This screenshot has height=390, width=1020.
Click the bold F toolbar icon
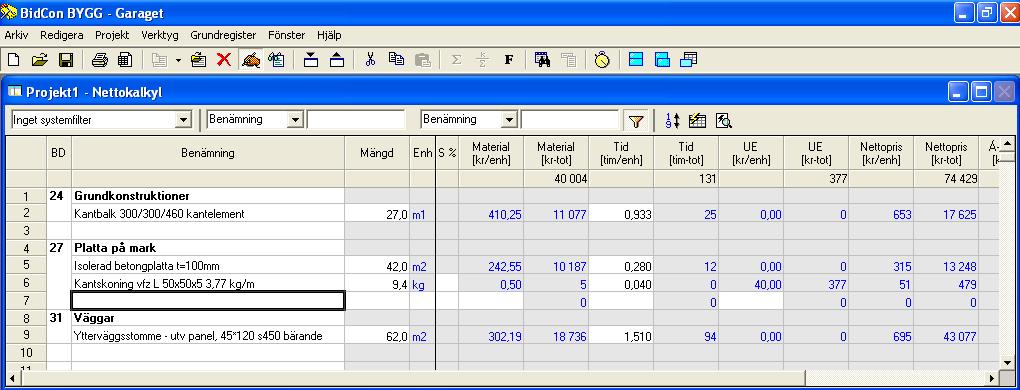[509, 60]
